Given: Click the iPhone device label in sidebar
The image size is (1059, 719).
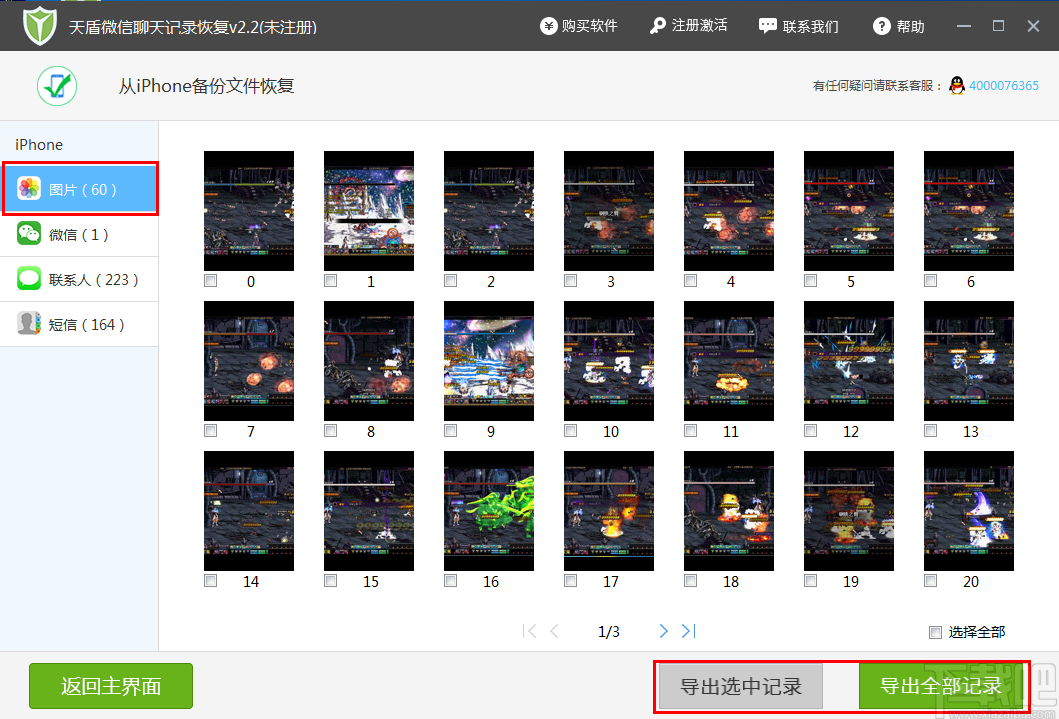Looking at the screenshot, I should click(x=38, y=144).
